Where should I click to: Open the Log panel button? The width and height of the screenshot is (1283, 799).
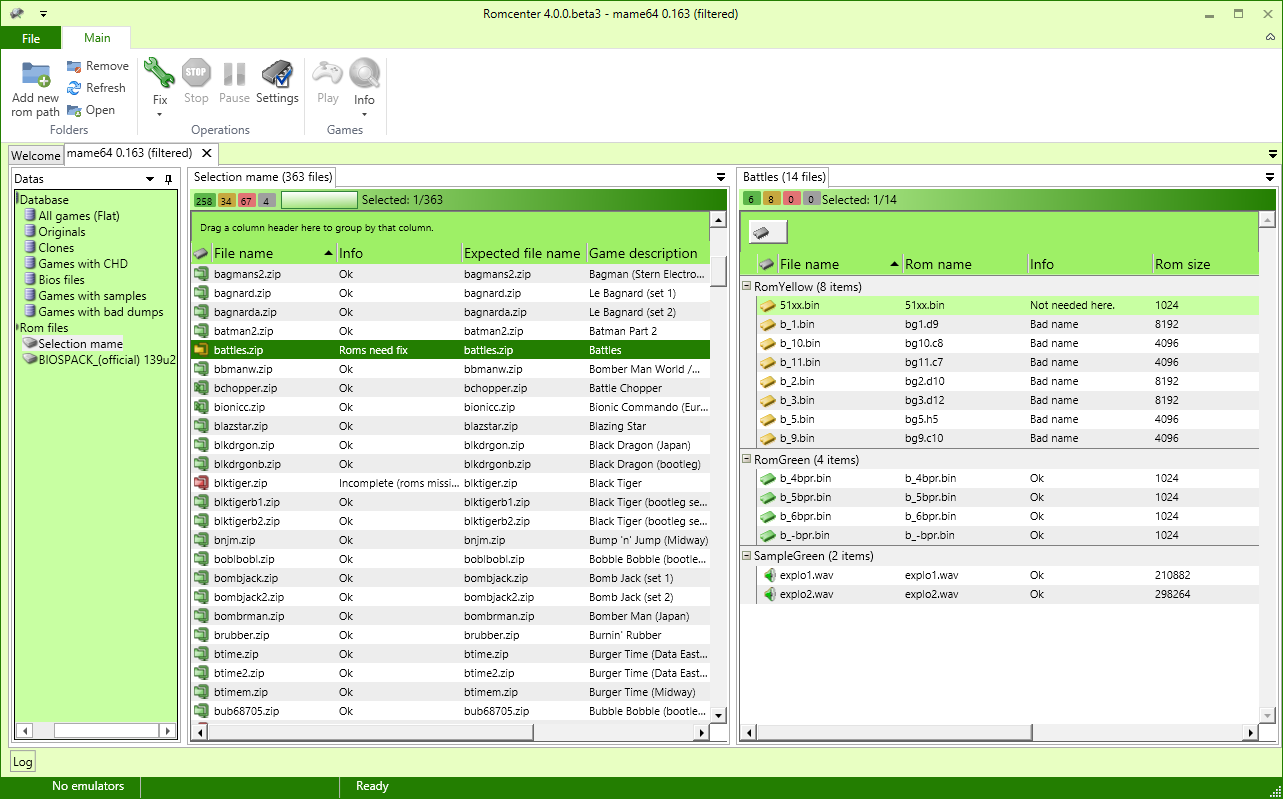click(22, 762)
